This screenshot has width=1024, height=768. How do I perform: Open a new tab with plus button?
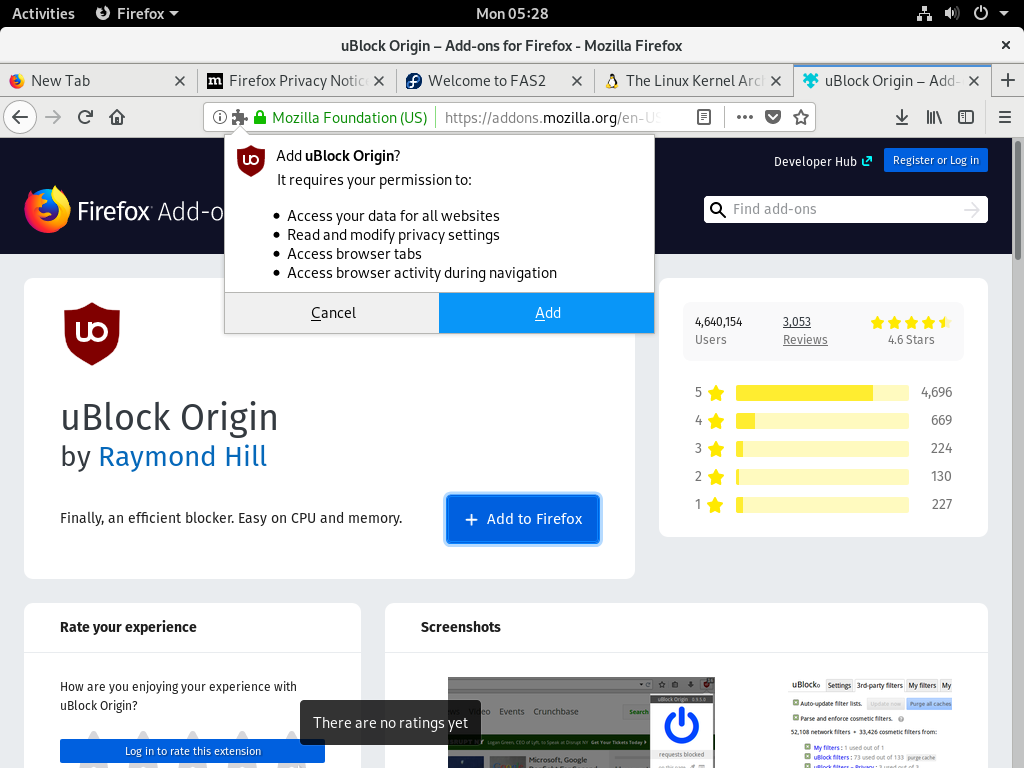click(x=1008, y=80)
